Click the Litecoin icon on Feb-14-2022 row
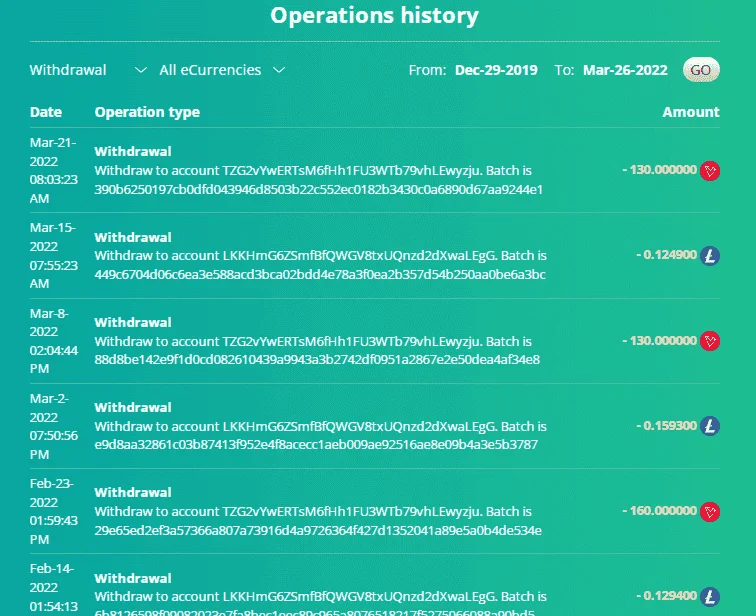The height and width of the screenshot is (616, 756). 710,597
